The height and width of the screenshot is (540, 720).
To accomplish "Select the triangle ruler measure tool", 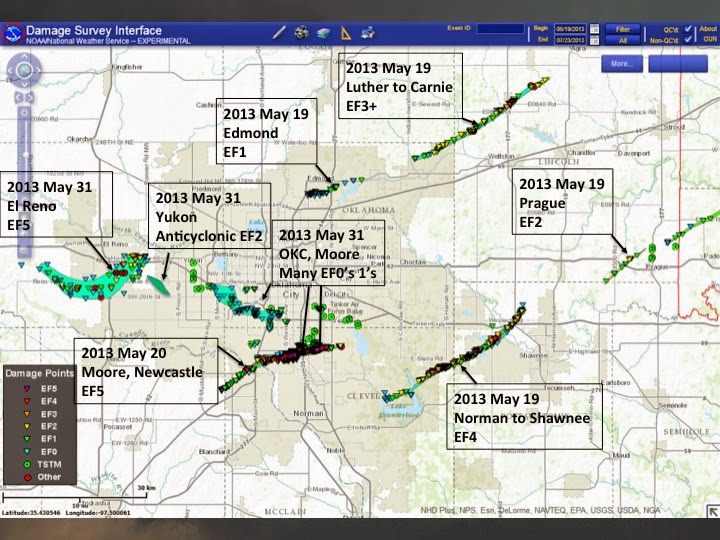I will (346, 33).
